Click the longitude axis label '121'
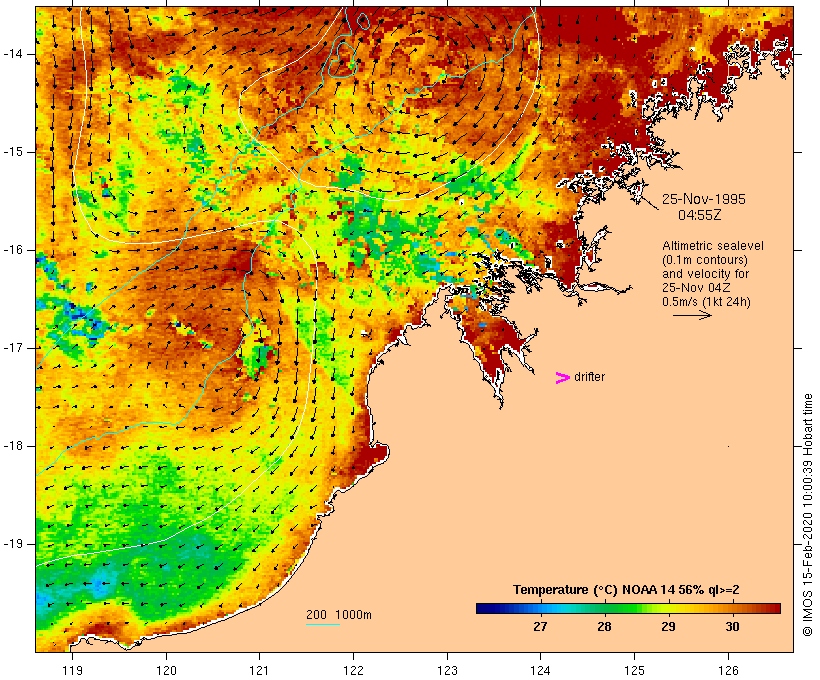Viewport: 820px width, 680px height. pyautogui.click(x=259, y=670)
